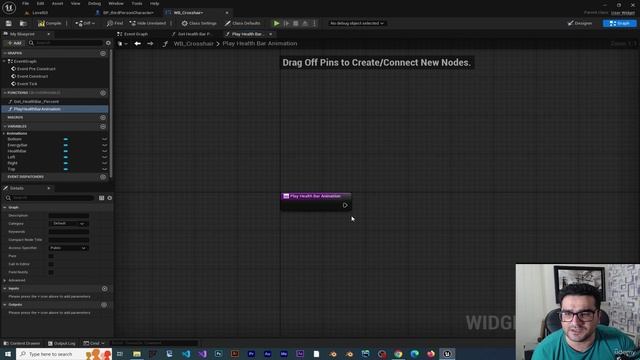Open the File menu
The image size is (640, 360).
pos(25,3)
